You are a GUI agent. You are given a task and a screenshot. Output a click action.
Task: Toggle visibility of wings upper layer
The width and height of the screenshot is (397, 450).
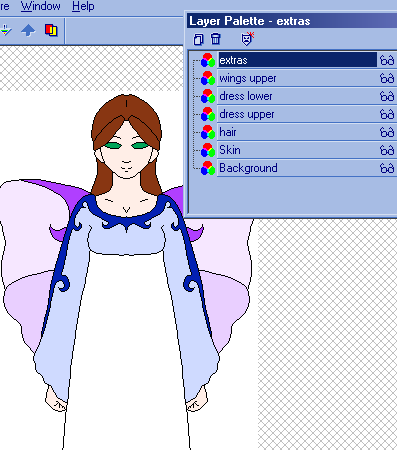(387, 79)
